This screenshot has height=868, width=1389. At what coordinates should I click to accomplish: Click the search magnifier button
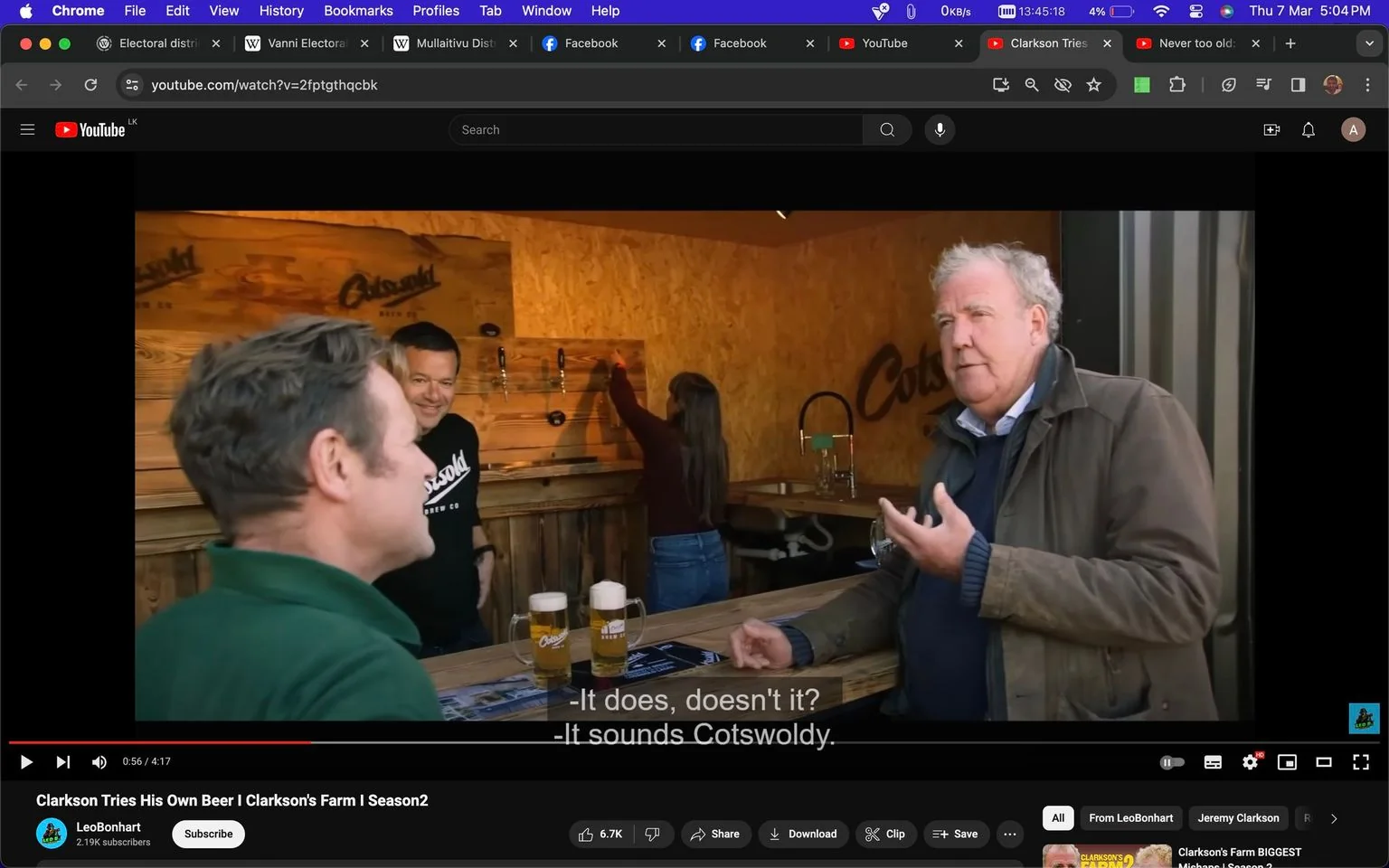[x=887, y=129]
